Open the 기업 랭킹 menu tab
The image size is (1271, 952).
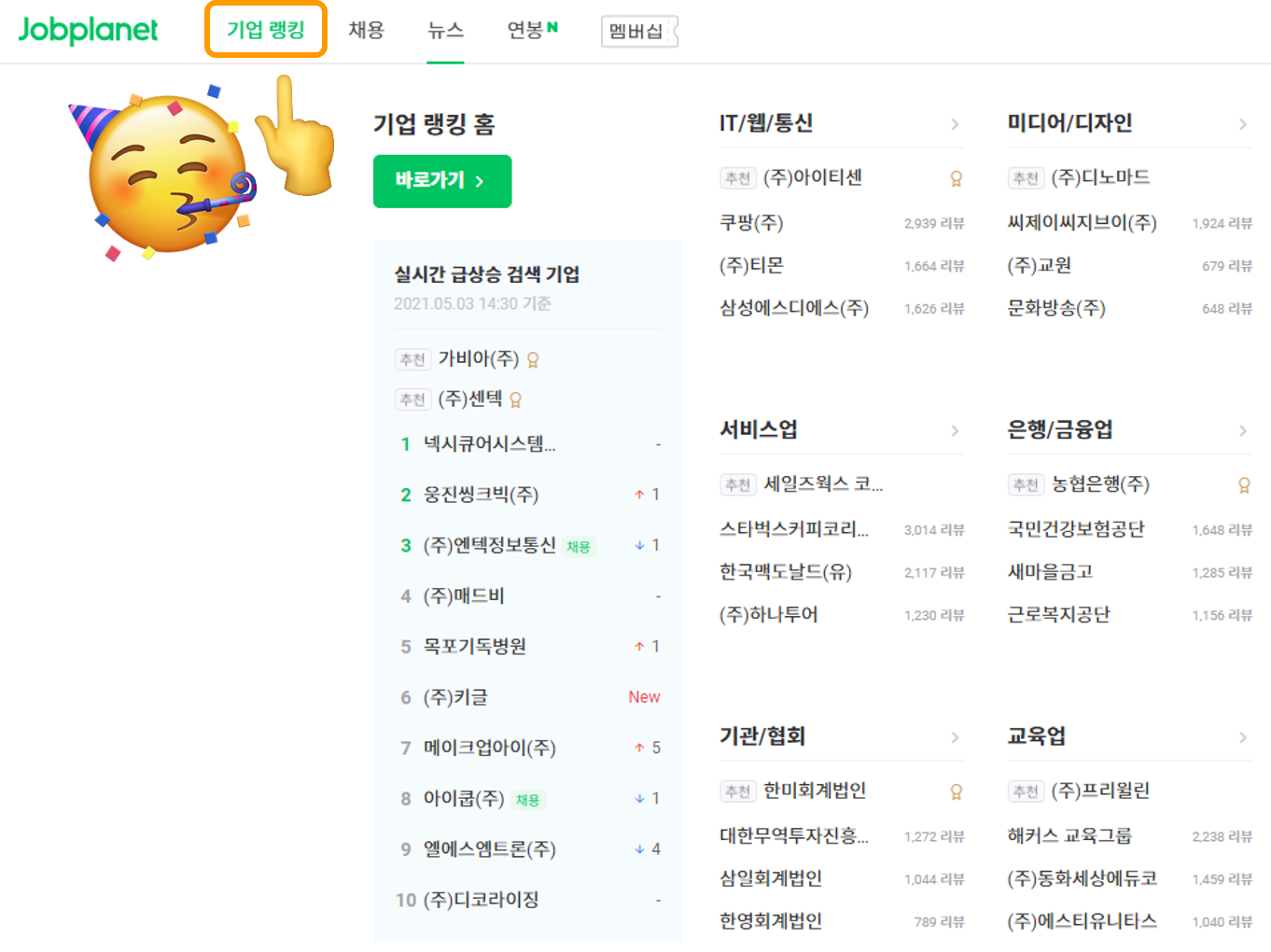click(266, 30)
